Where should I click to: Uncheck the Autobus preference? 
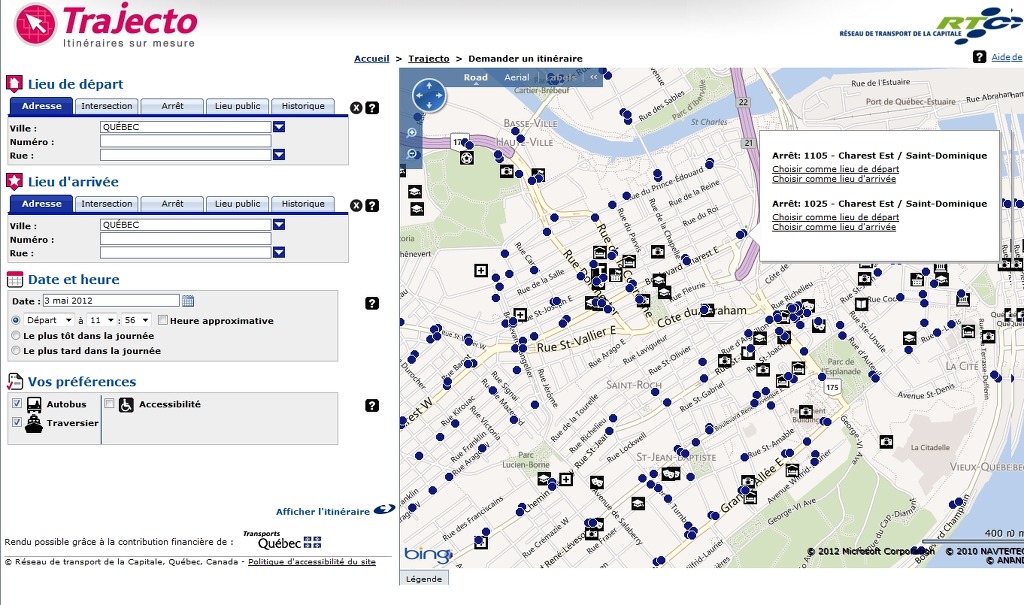16,404
